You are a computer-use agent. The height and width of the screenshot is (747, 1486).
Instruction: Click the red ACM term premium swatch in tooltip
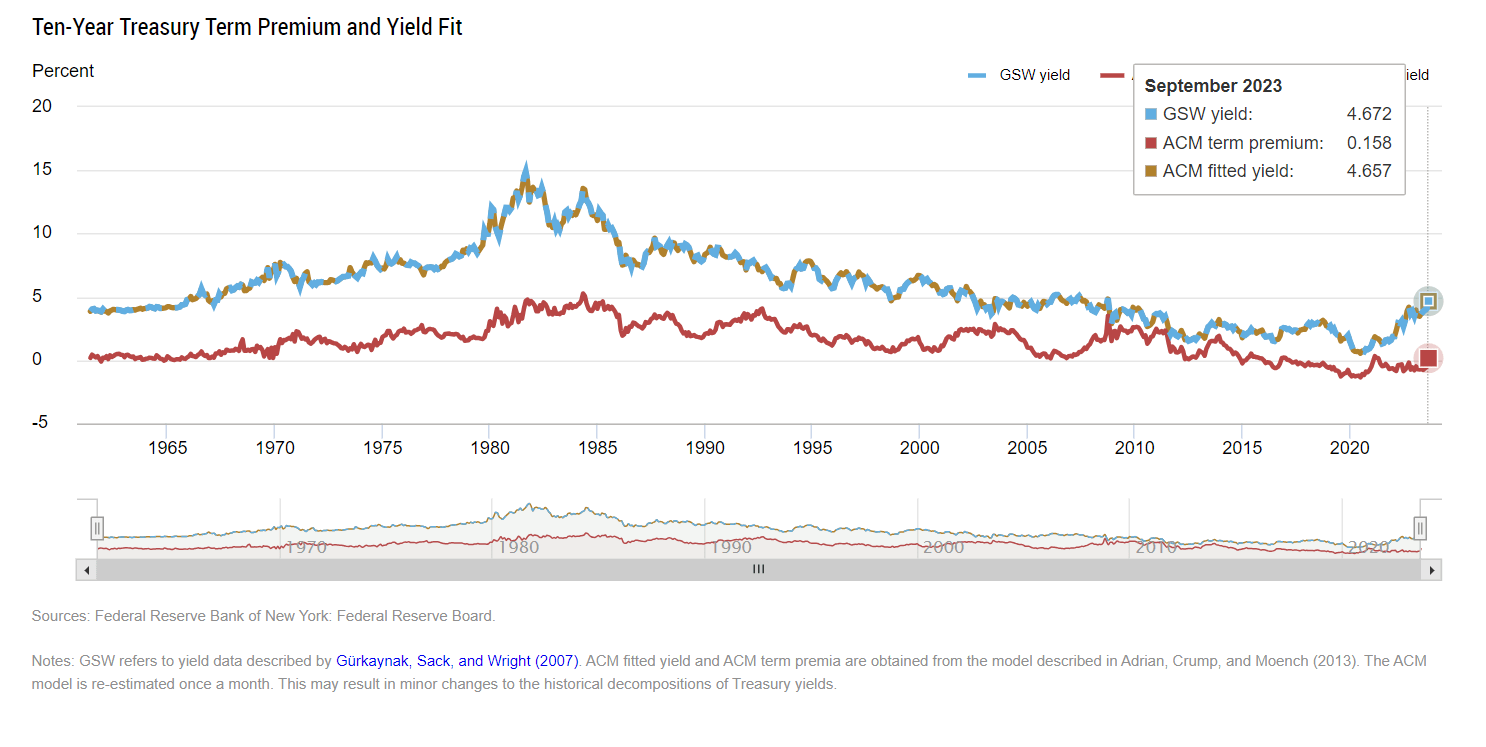click(1152, 143)
